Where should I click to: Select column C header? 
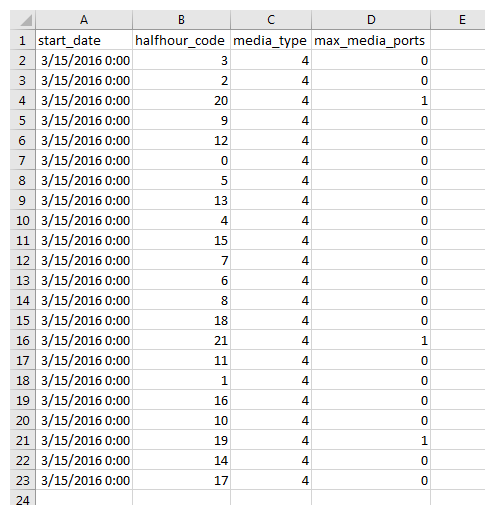(x=271, y=20)
